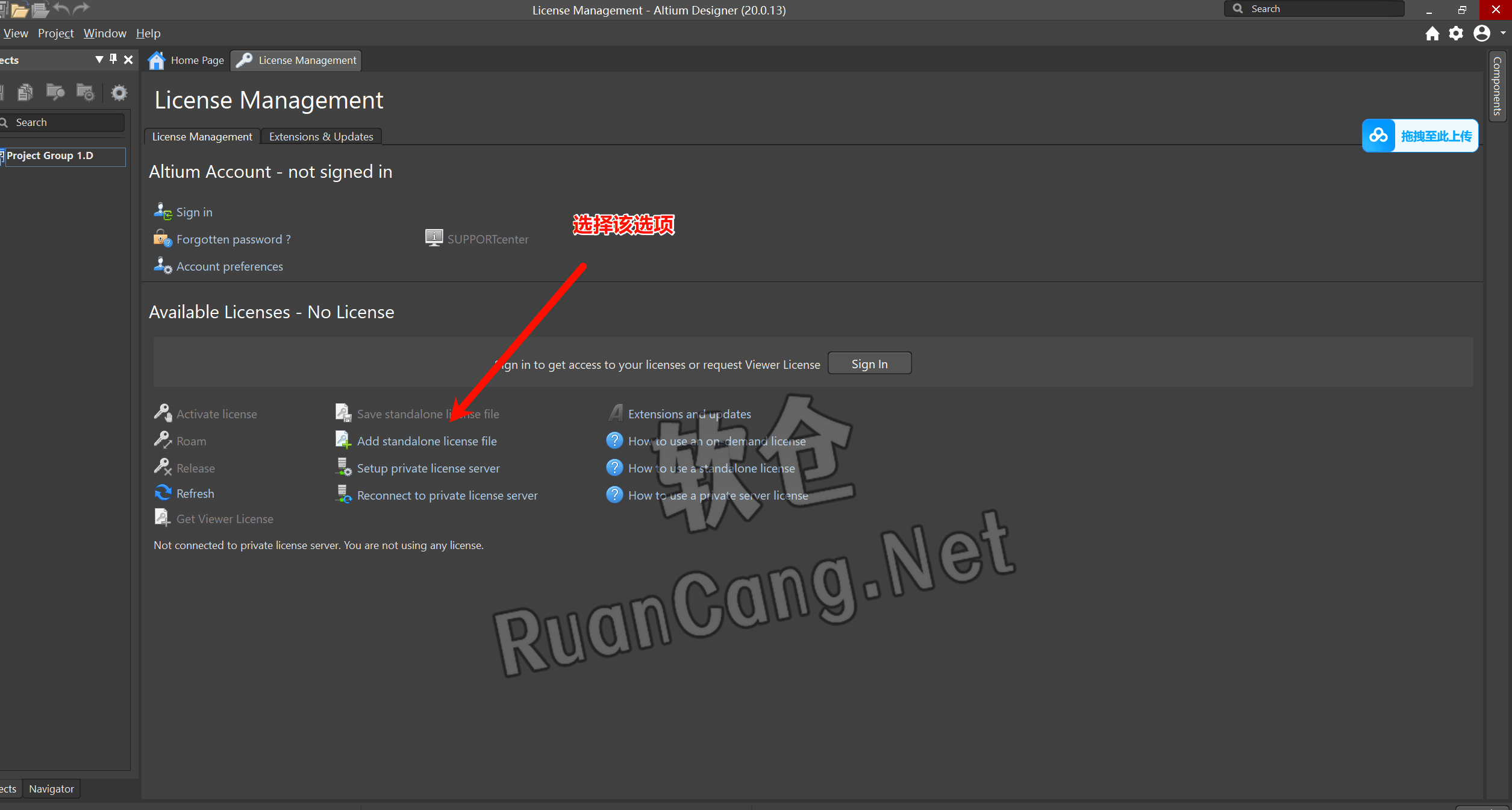1512x810 pixels.
Task: Click the icon beside the Sign in link
Action: click(x=163, y=212)
